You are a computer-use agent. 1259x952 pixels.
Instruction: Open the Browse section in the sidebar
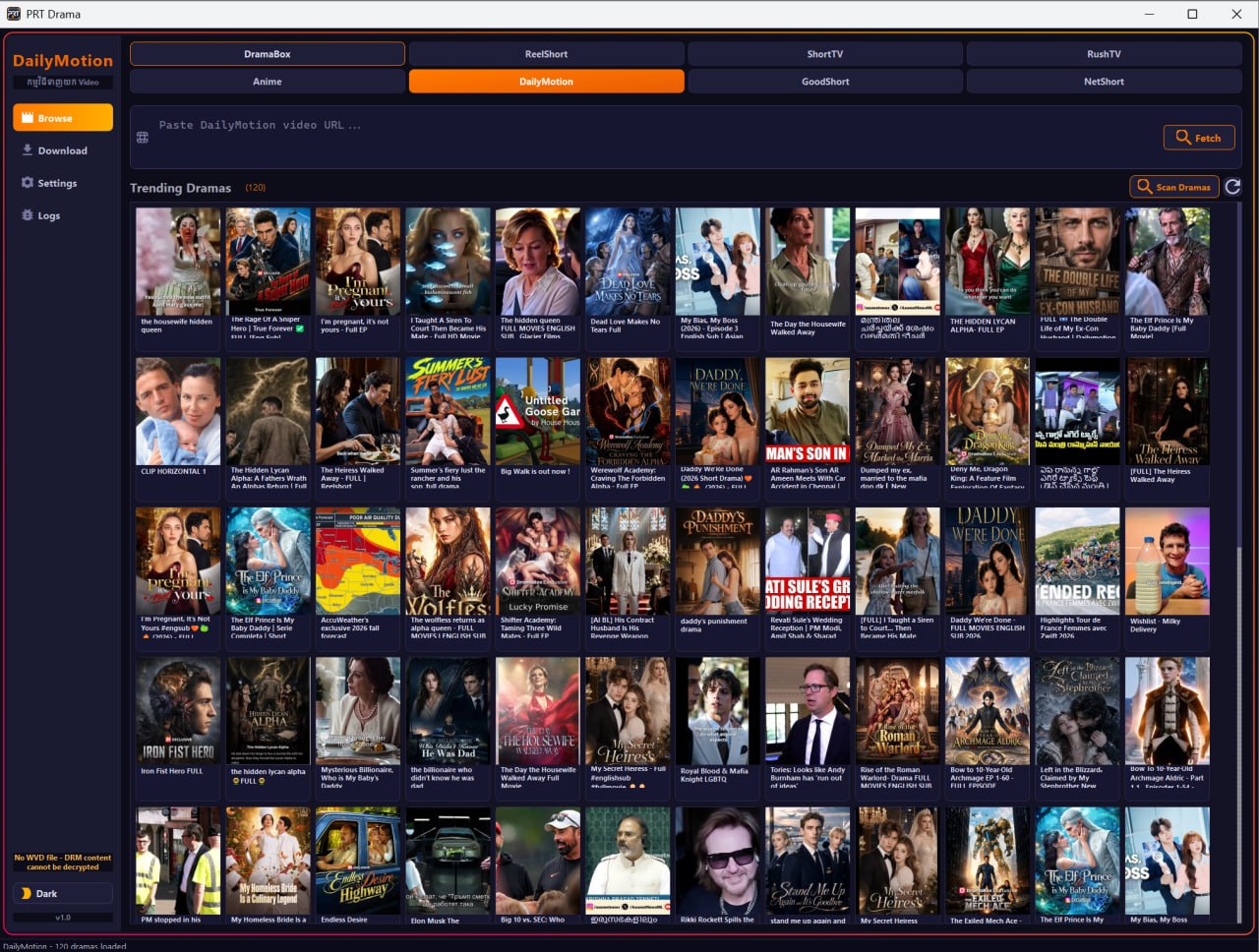[63, 117]
